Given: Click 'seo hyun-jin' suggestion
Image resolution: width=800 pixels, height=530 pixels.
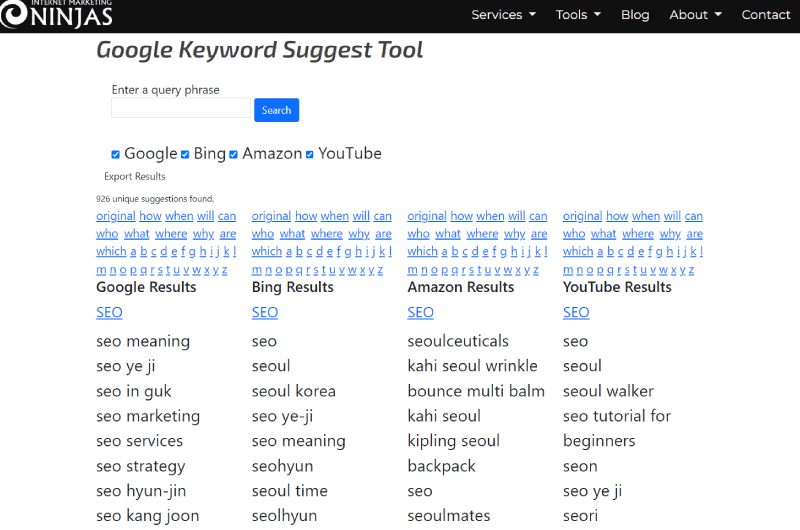Looking at the screenshot, I should [141, 491].
